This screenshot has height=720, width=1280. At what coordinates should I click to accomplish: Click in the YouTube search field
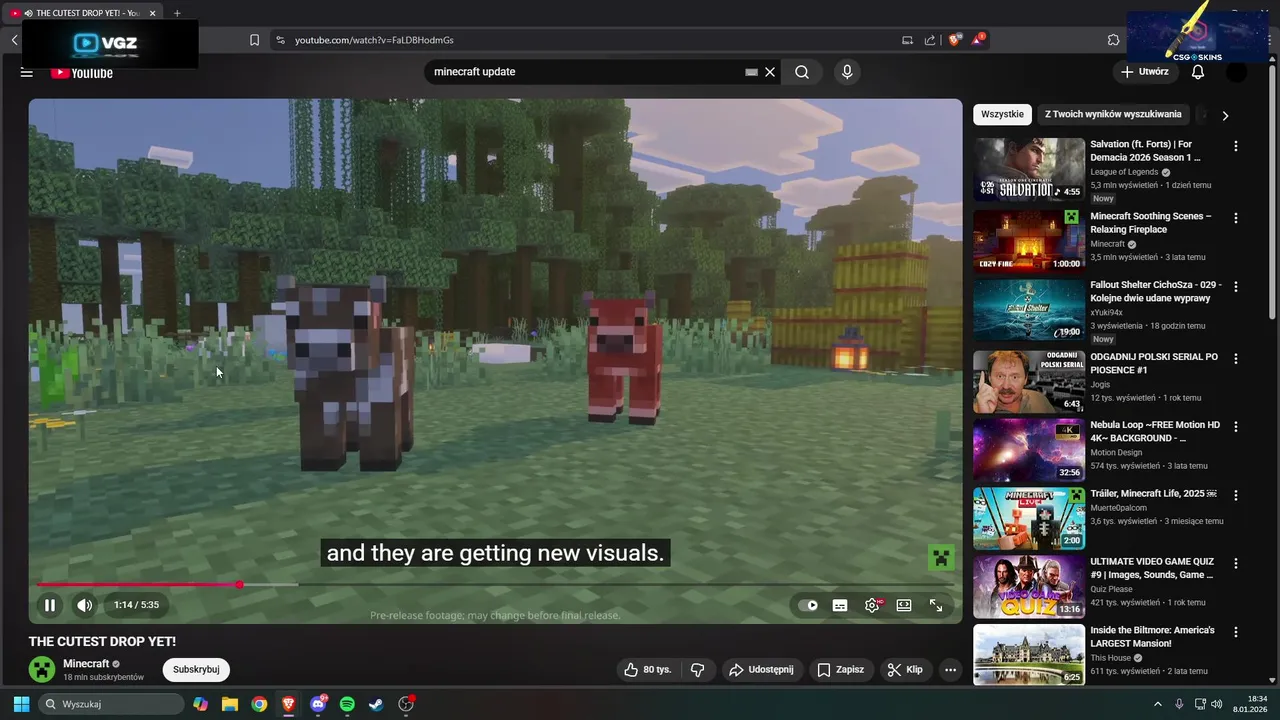(x=585, y=72)
